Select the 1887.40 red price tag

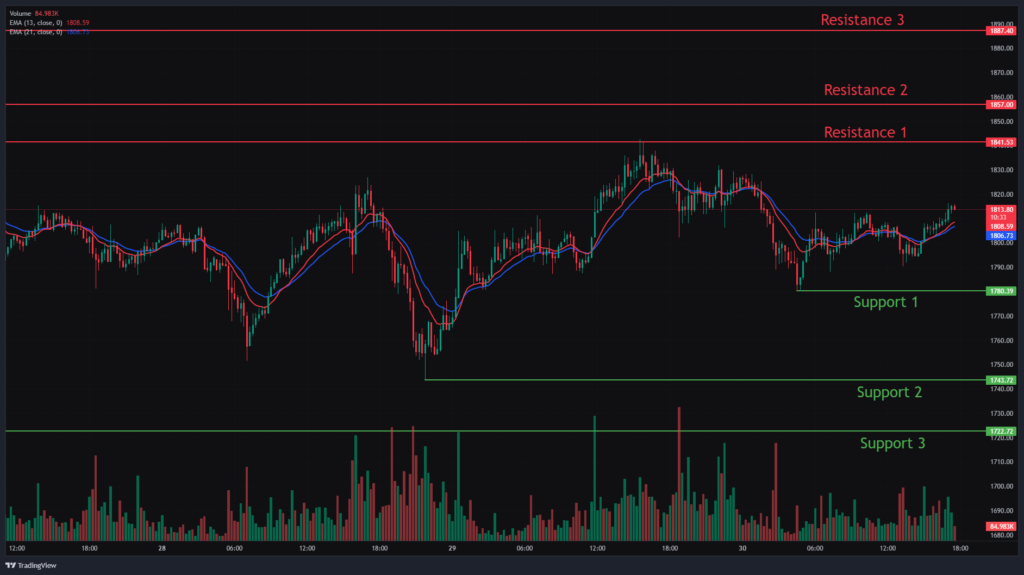pos(1000,31)
